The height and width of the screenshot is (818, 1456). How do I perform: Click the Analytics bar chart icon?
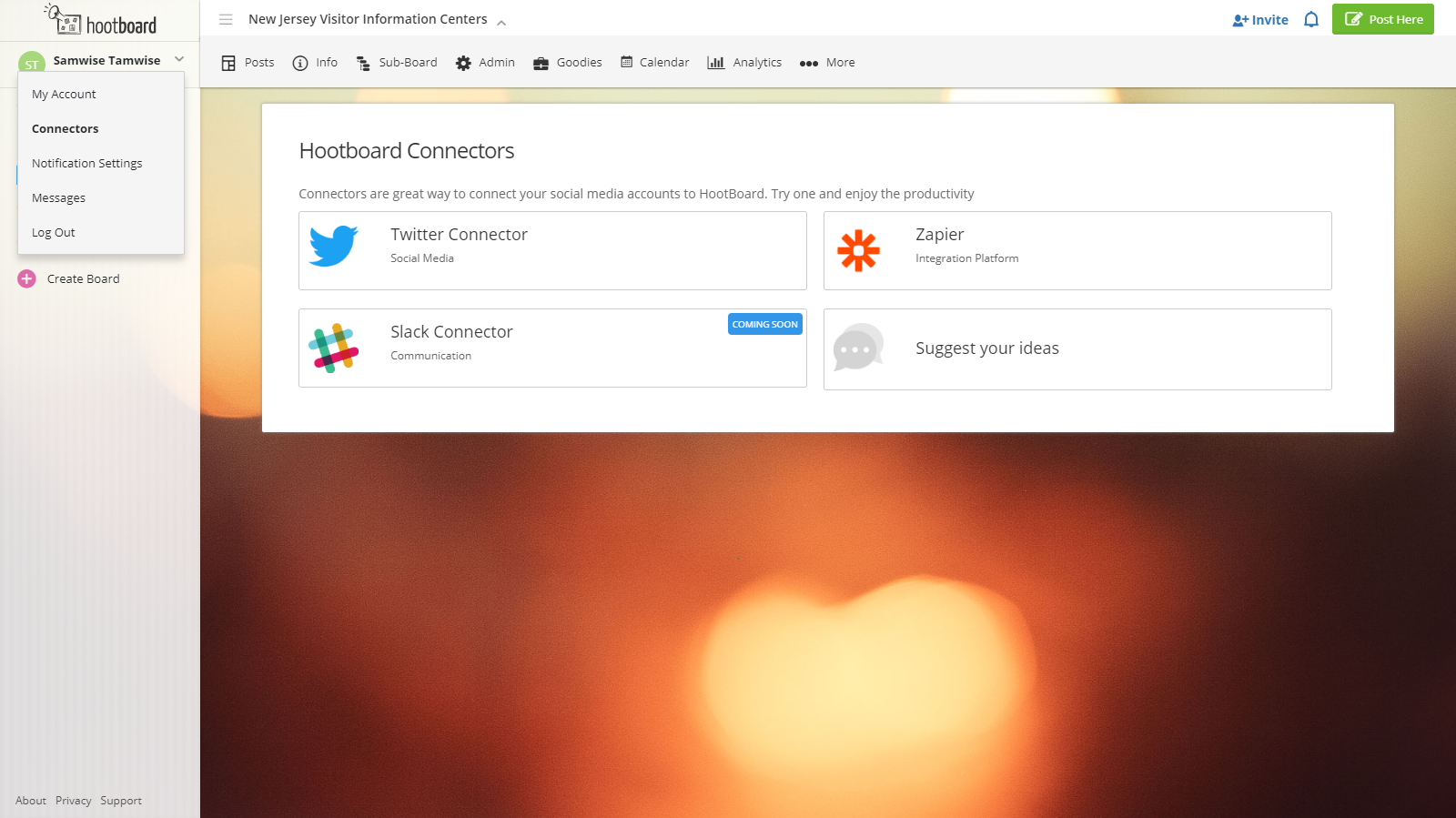pos(716,63)
